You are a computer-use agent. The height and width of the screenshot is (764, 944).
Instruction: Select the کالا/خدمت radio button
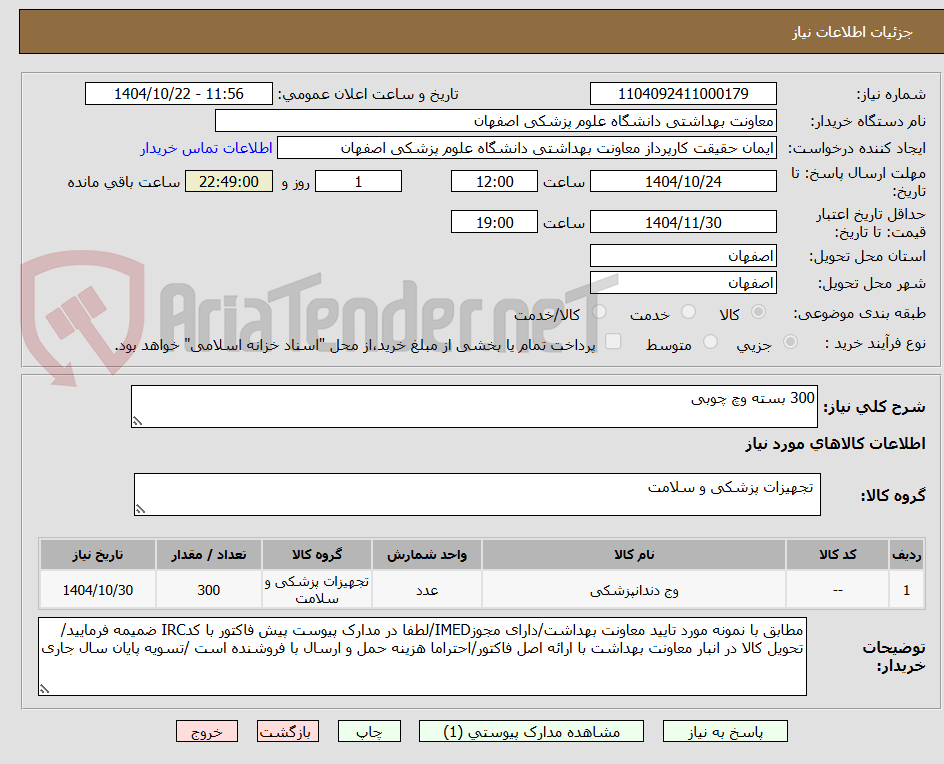point(599,312)
